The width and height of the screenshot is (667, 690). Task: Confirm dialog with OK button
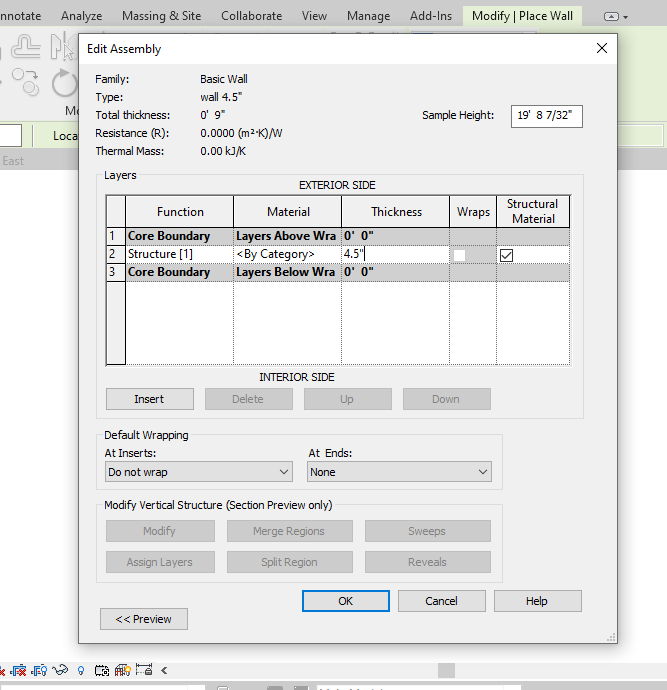coord(345,601)
